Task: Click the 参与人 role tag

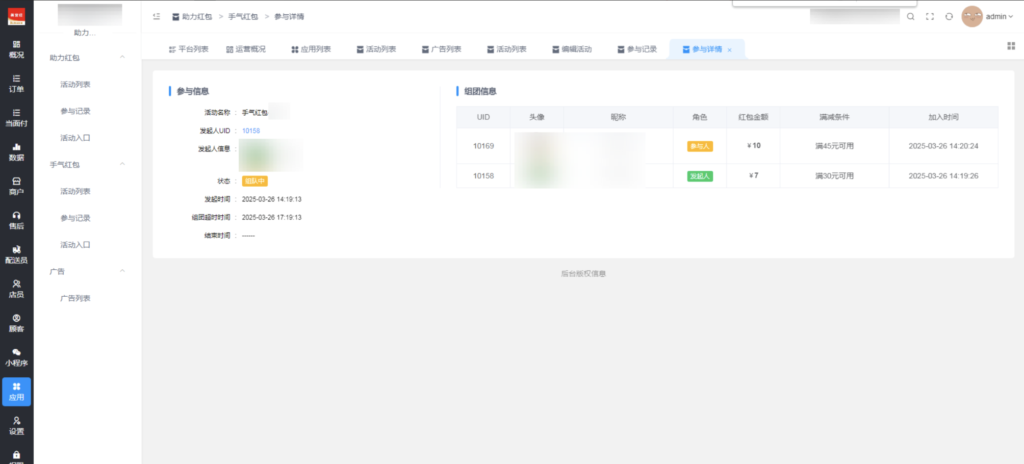Action: point(699,146)
